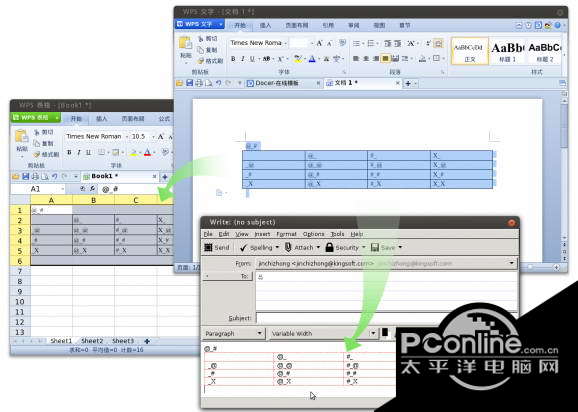This screenshot has width=578, height=412.
Task: Open the 10.5 font size dropdown in Spreadsheet
Action: click(x=153, y=137)
